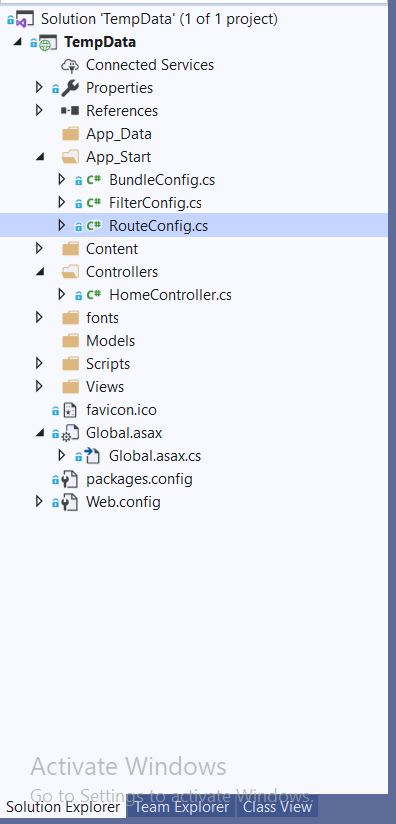Expand the Scripts folder arrow
Viewport: 396px width, 824px height.
[x=39, y=364]
